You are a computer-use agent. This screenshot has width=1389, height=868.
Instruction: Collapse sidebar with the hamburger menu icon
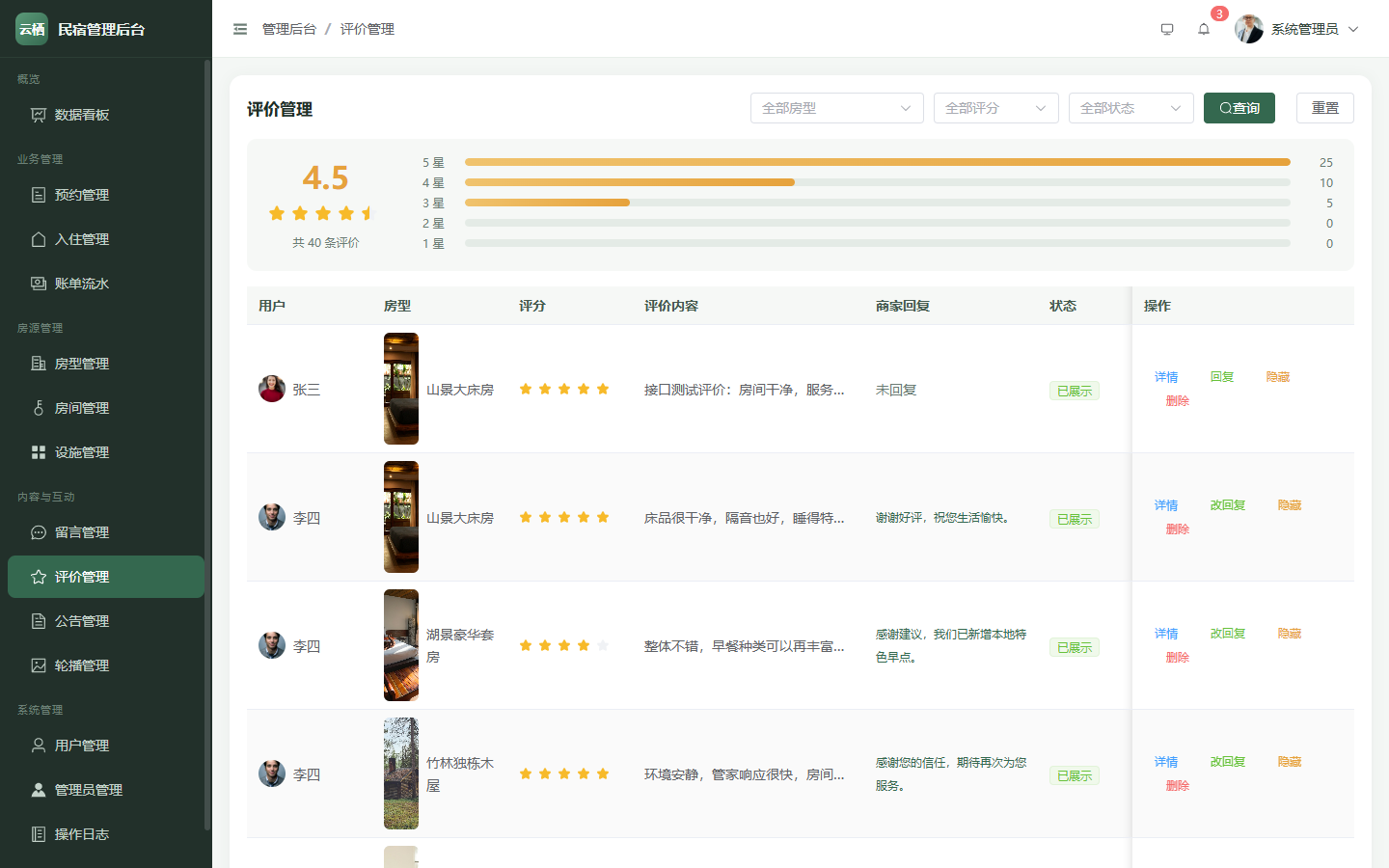[x=240, y=29]
